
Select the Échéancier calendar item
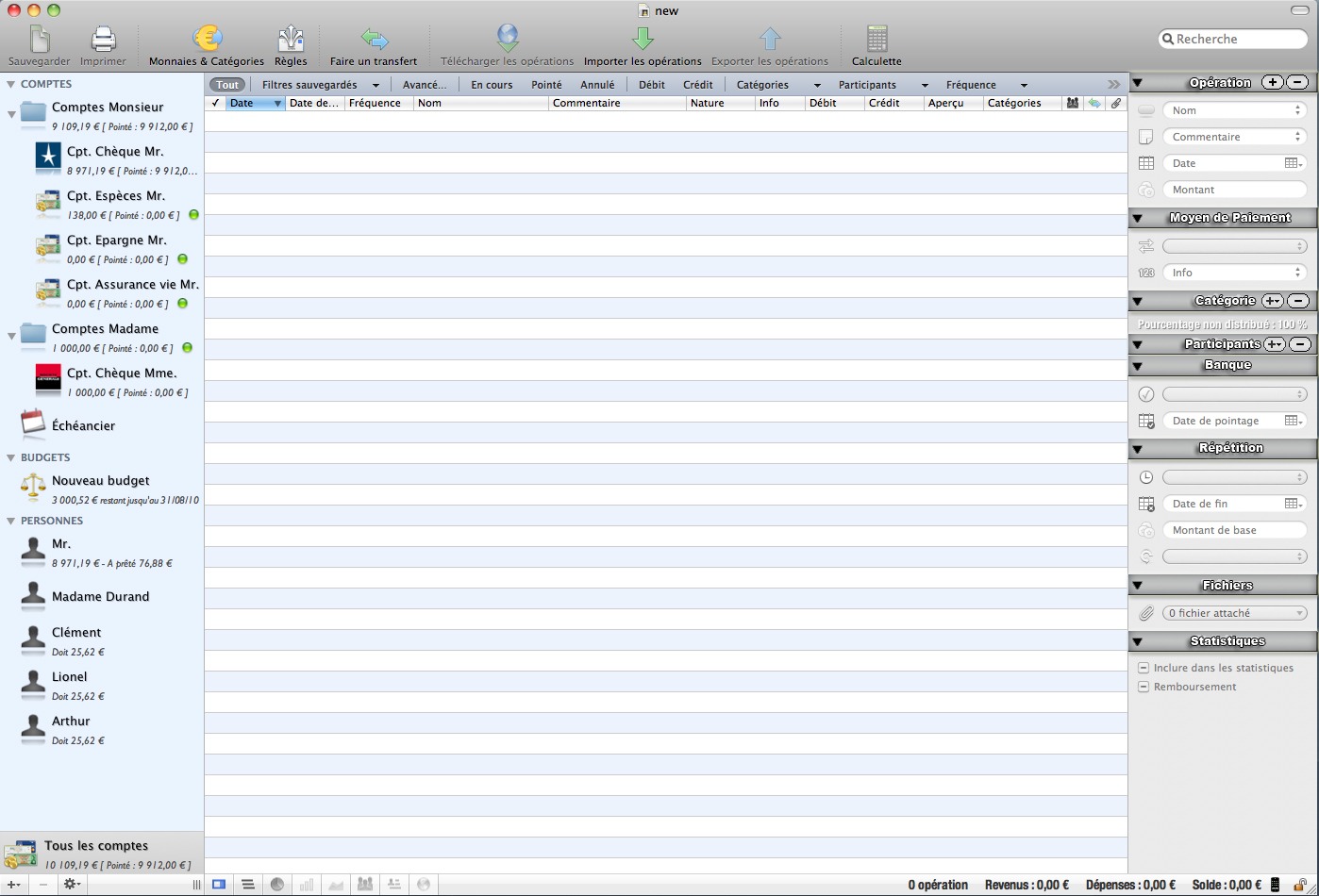tap(83, 425)
